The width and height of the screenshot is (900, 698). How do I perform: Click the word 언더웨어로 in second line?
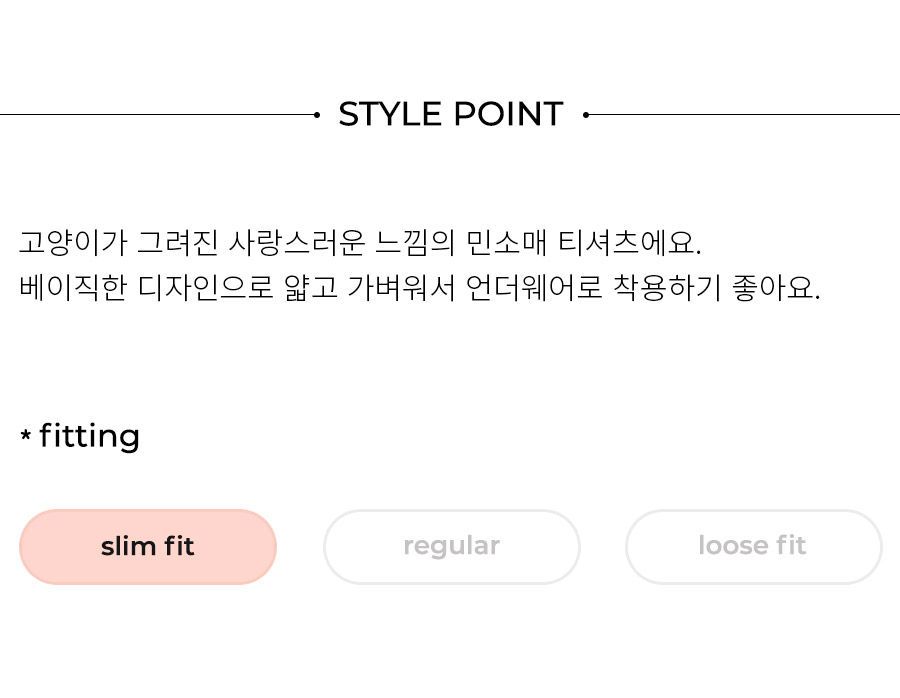tap(534, 288)
